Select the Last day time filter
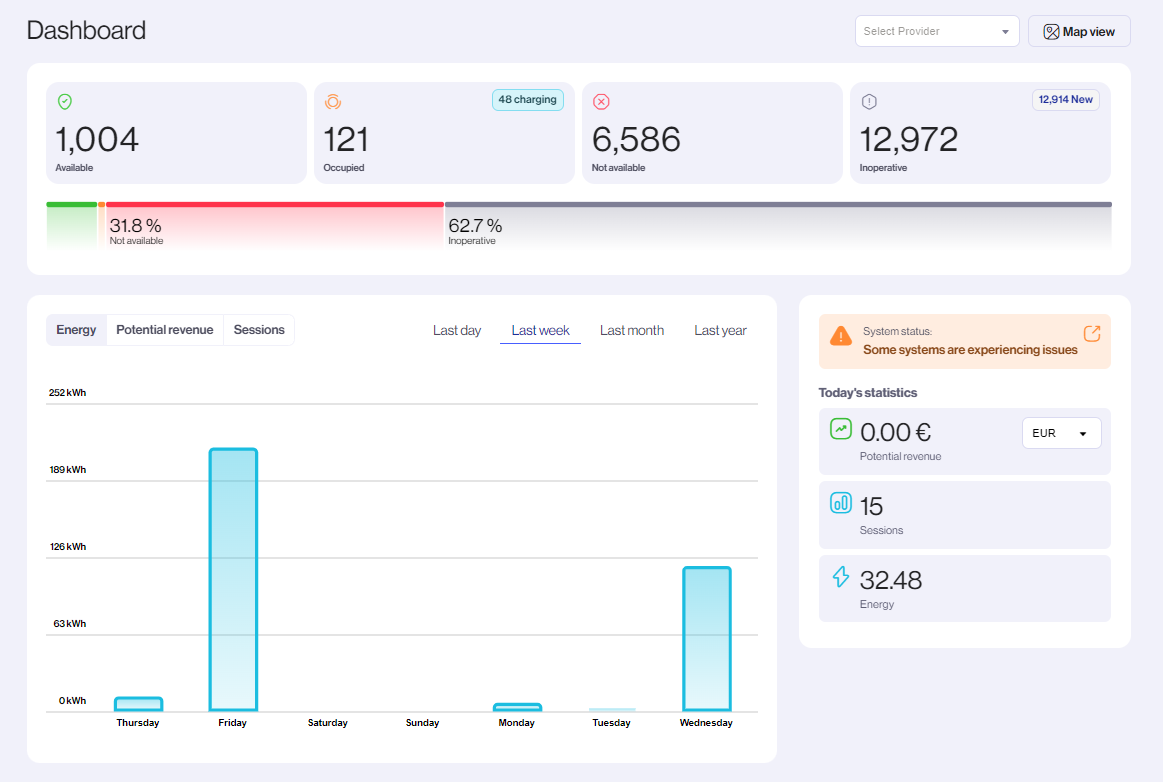 [x=457, y=330]
